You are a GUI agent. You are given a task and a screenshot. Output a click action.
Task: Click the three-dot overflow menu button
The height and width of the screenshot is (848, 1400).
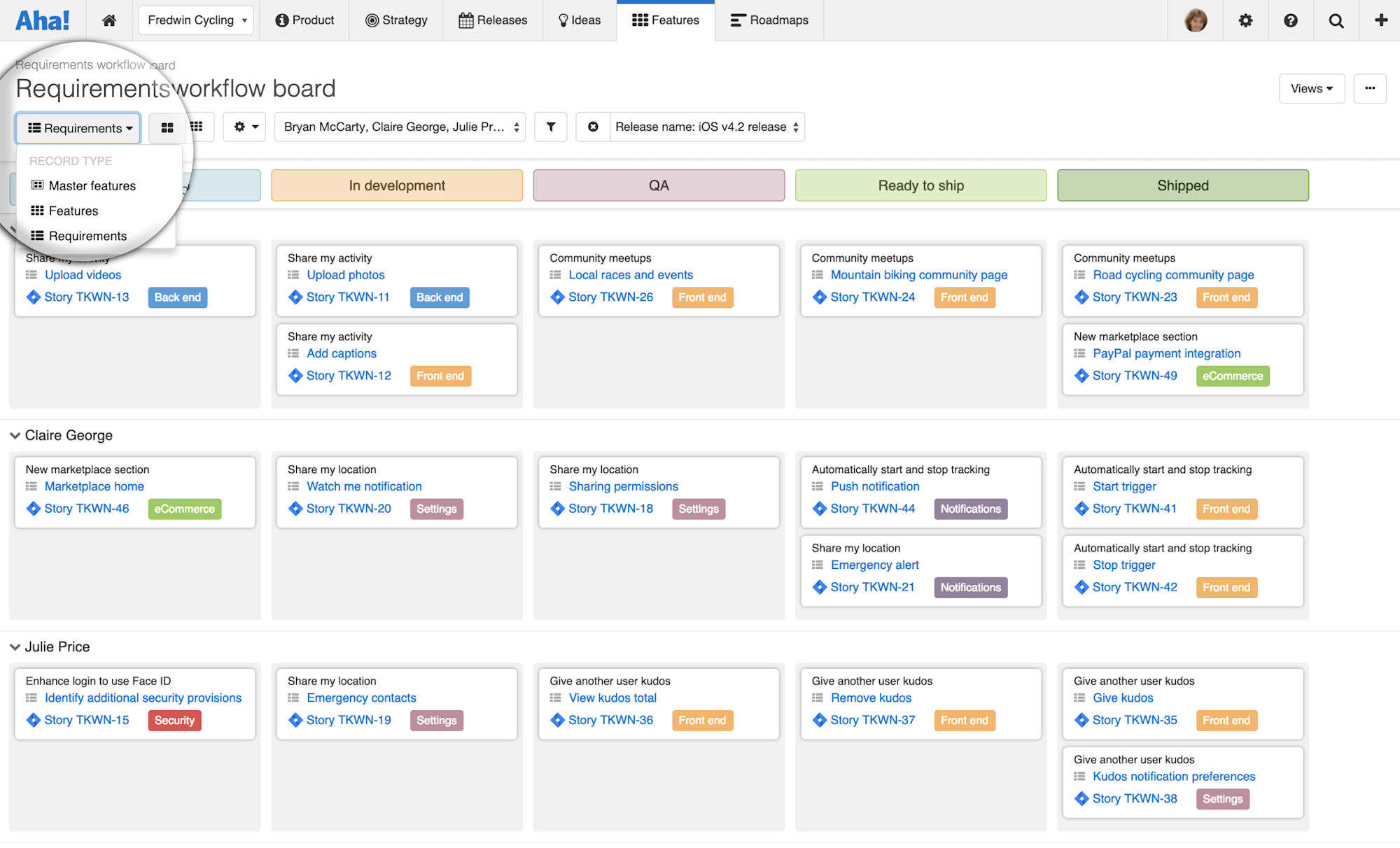coord(1370,88)
